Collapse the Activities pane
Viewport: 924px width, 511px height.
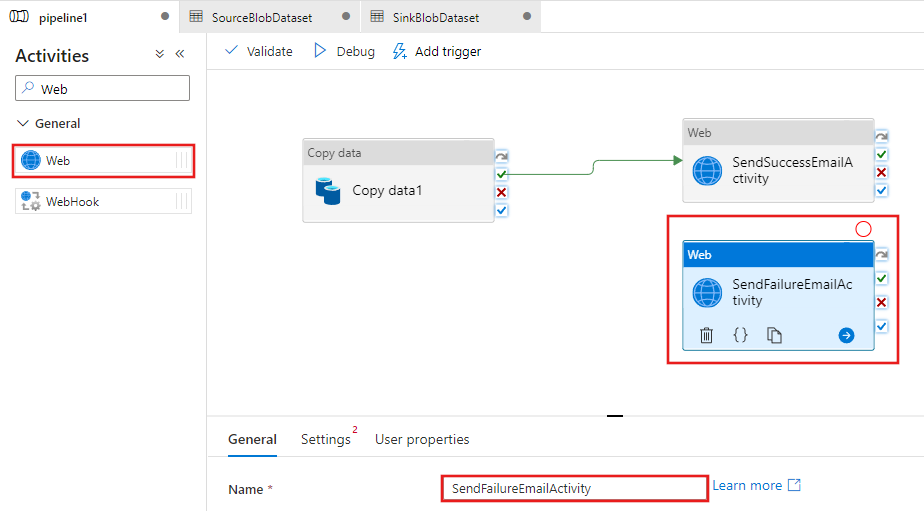pos(180,54)
